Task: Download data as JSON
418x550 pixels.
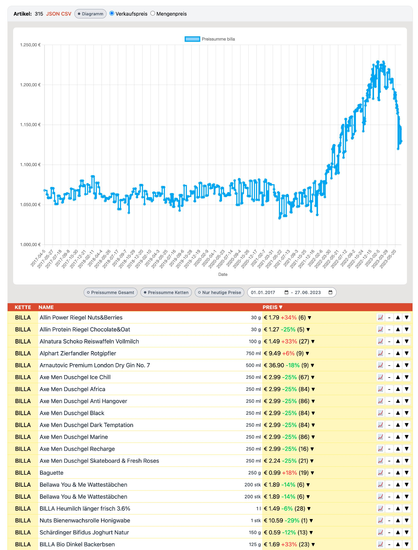Action: 53,14
